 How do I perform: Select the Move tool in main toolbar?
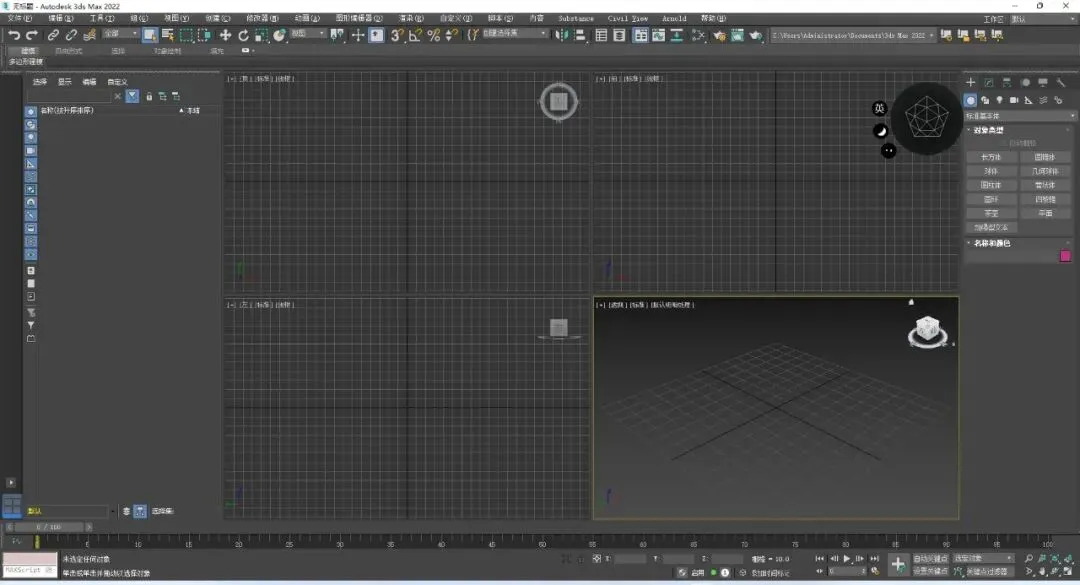click(225, 35)
